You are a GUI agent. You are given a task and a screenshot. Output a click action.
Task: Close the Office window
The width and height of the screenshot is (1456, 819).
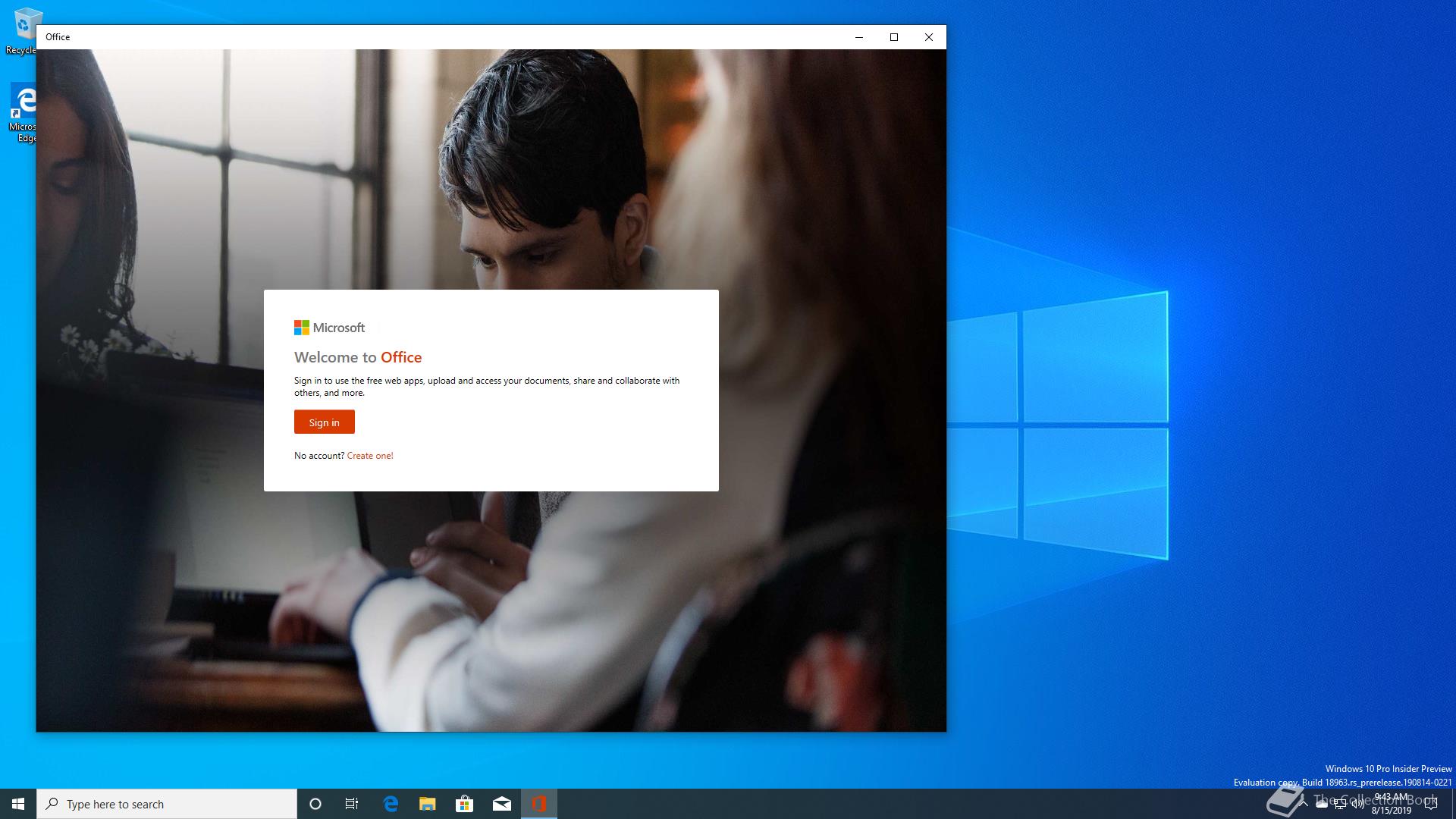click(929, 37)
